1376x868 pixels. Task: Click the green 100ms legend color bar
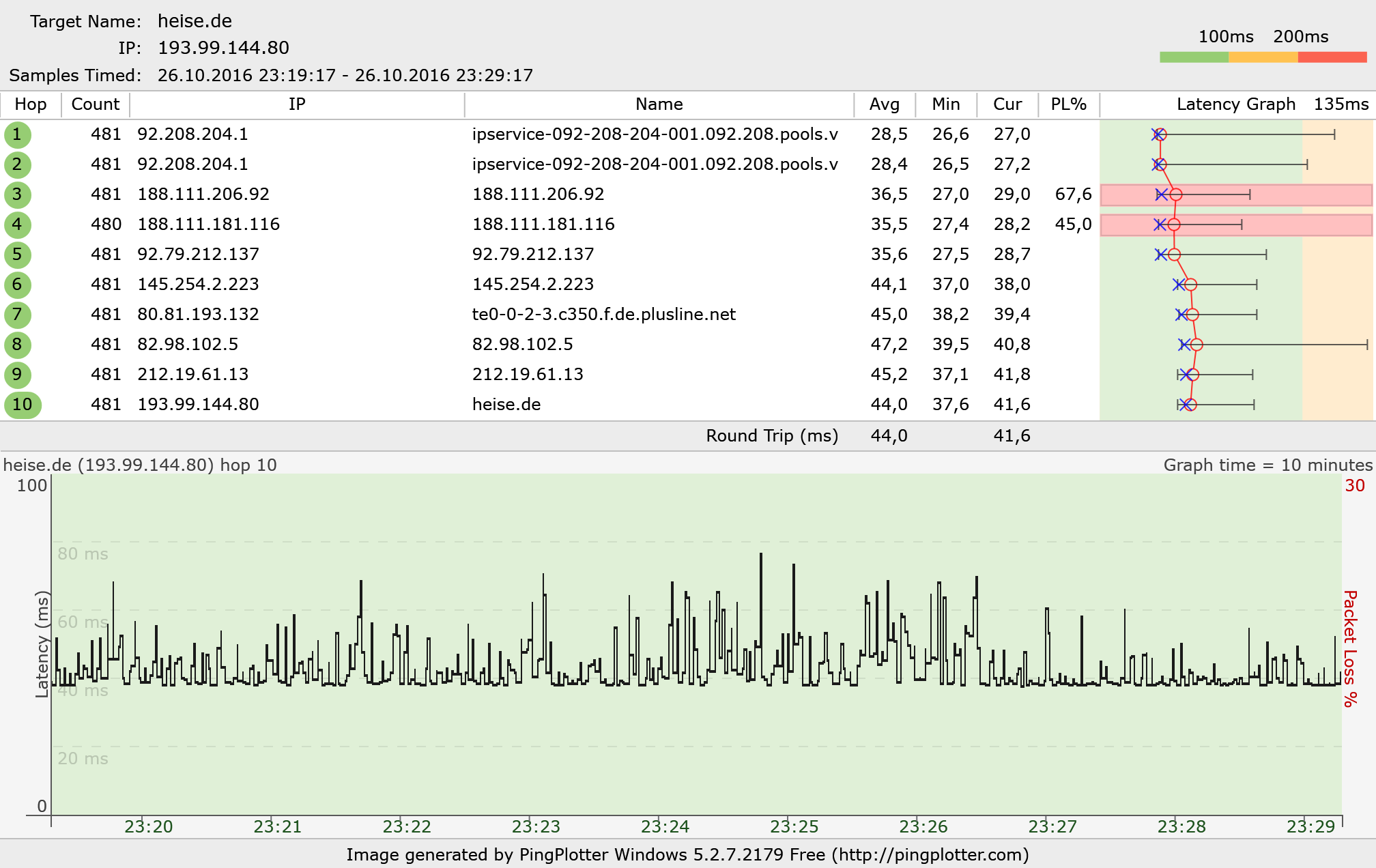1194,57
